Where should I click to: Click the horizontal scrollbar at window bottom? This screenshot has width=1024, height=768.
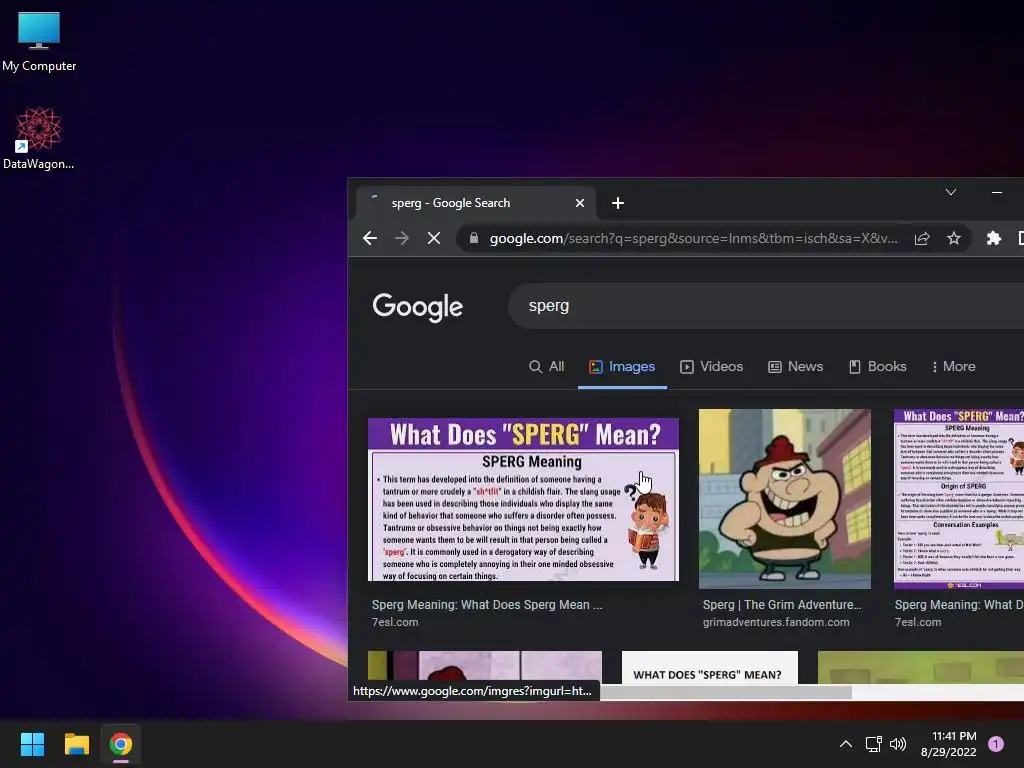click(725, 692)
